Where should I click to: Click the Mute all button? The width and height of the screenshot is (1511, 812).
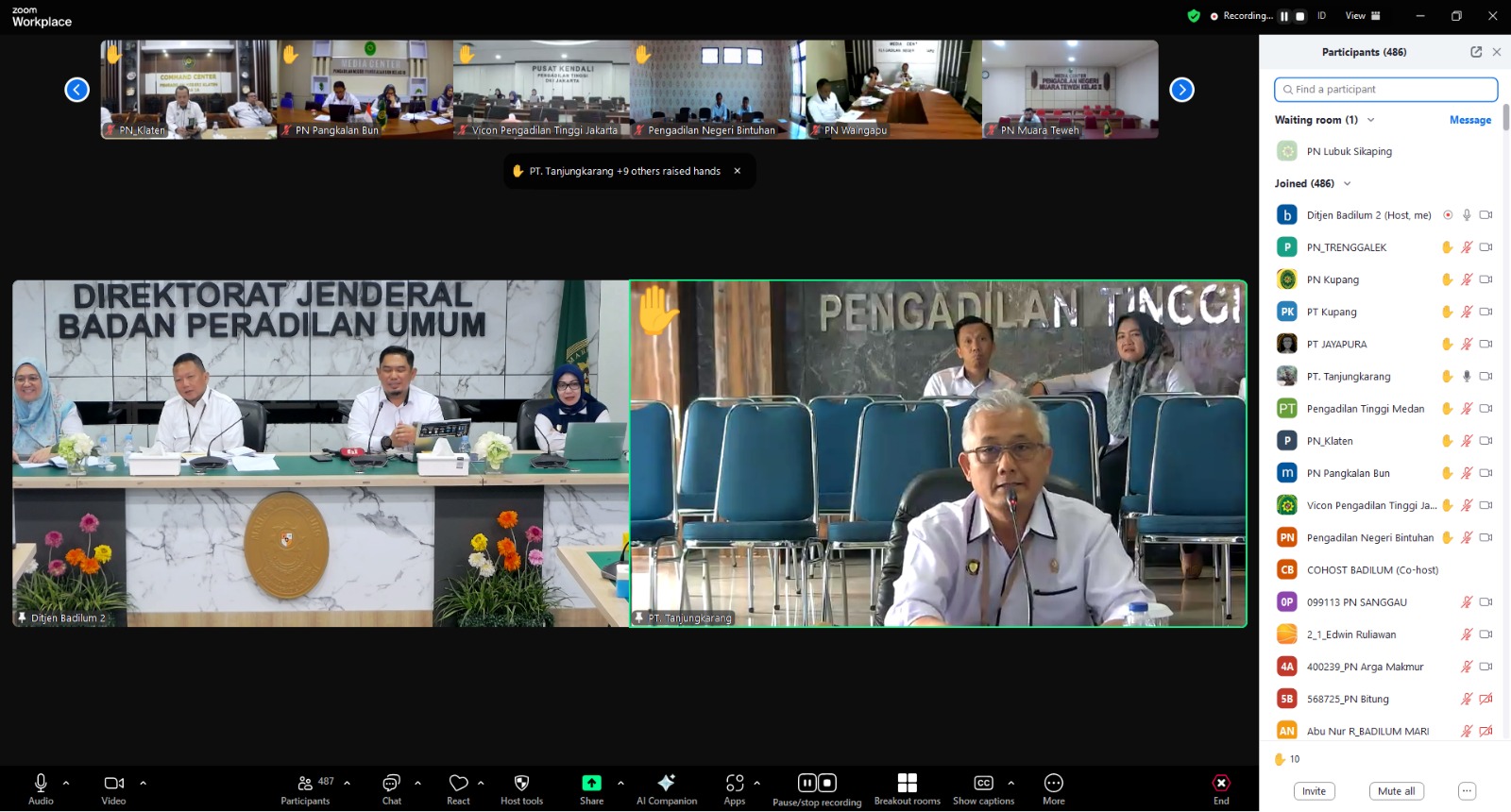point(1396,791)
